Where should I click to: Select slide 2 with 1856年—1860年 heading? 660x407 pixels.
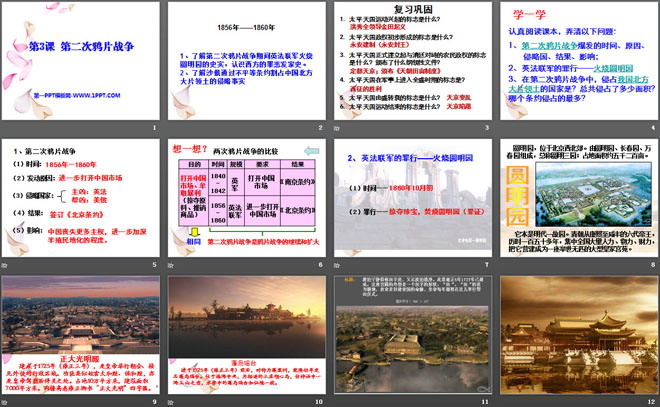coord(247,61)
